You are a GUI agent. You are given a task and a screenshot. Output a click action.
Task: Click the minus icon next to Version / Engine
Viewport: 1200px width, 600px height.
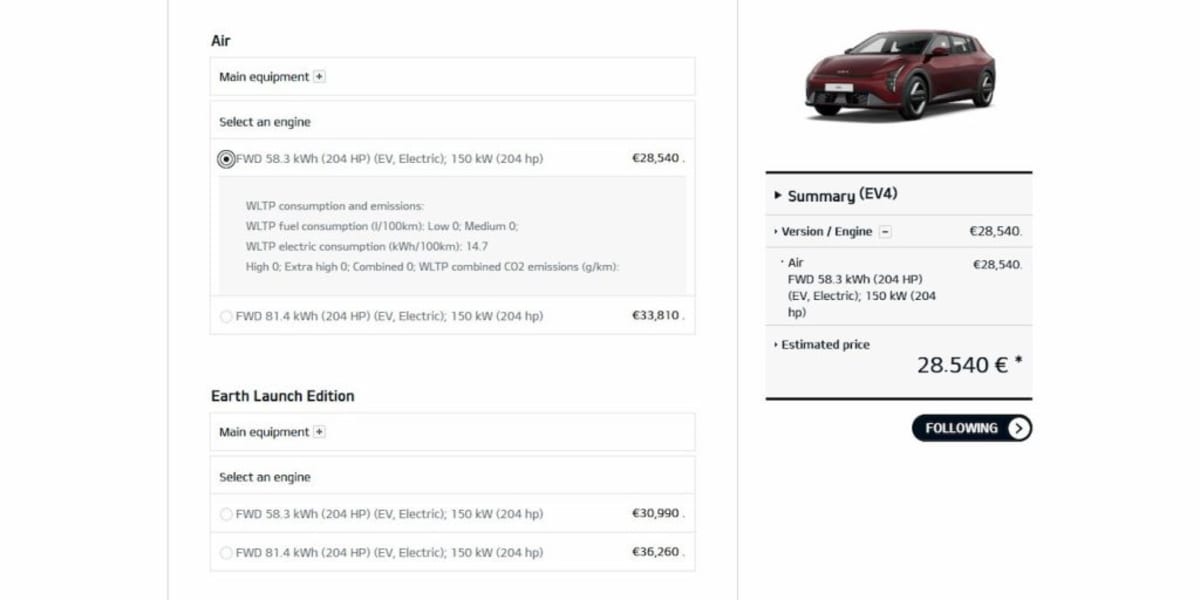tap(884, 230)
